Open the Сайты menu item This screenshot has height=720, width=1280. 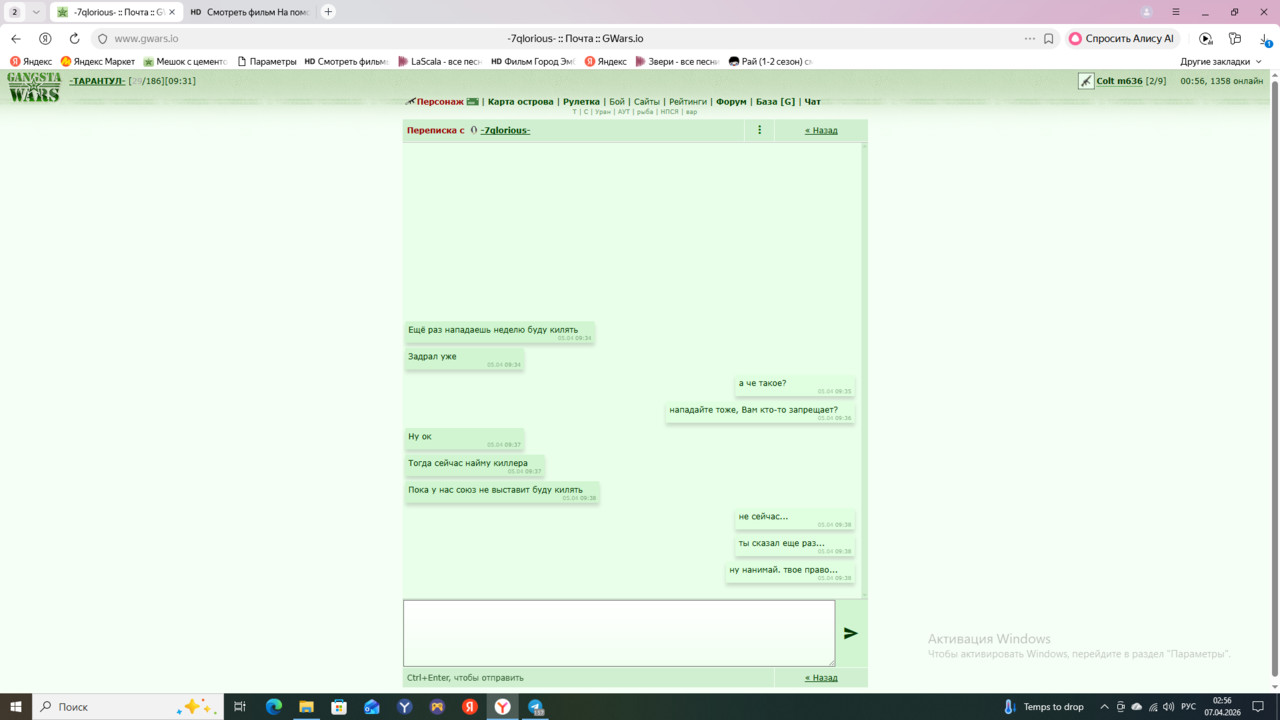coord(647,102)
